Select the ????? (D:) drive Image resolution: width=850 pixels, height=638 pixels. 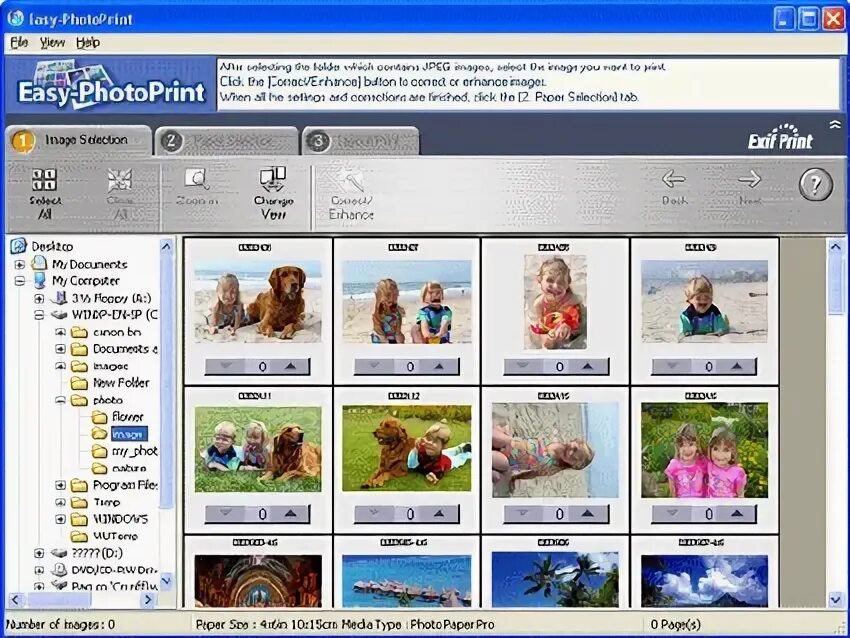97,553
